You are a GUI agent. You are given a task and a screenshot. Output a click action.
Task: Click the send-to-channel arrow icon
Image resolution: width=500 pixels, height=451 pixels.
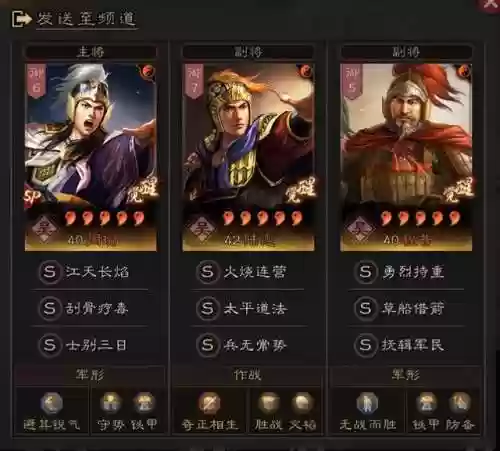coord(21,19)
